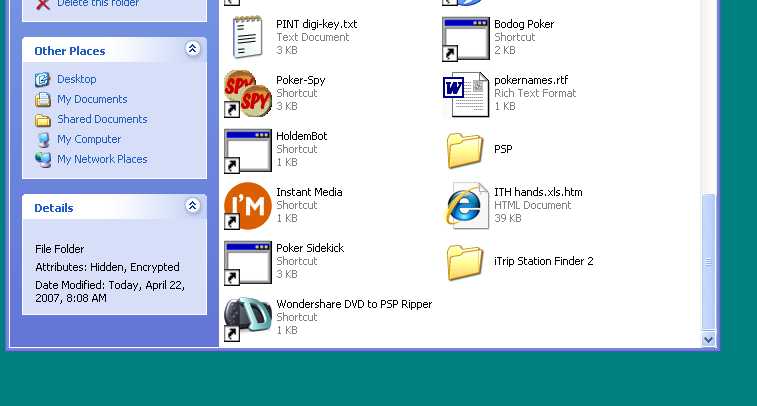This screenshot has width=757, height=406.
Task: Click the Shared Documents folder icon
Action: 42,120
